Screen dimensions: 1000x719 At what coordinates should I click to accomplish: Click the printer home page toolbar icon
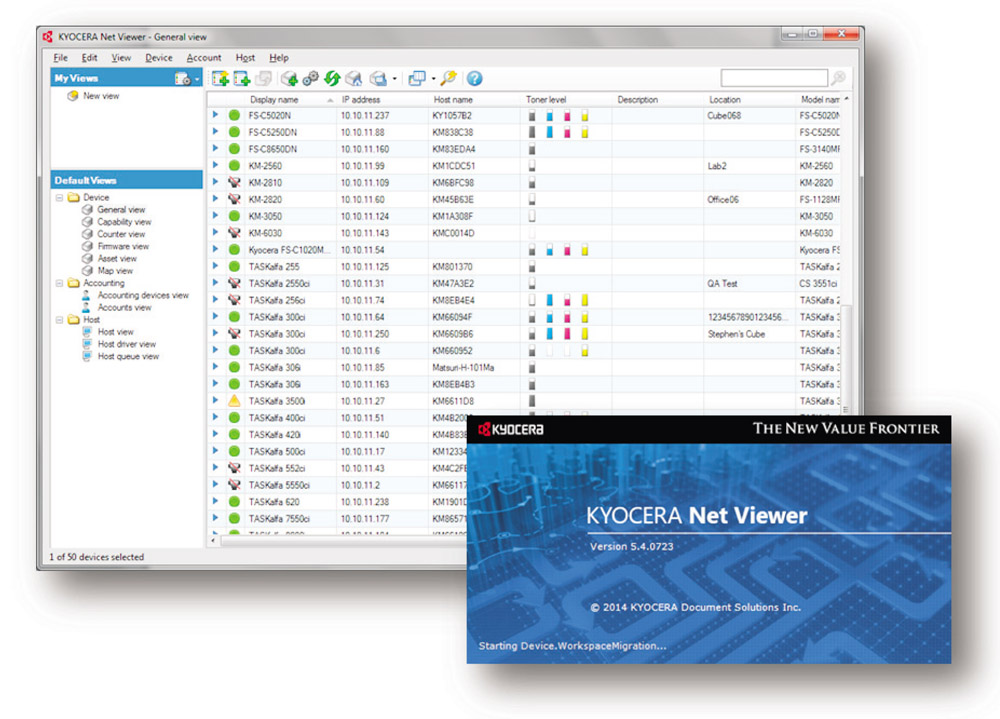(354, 78)
